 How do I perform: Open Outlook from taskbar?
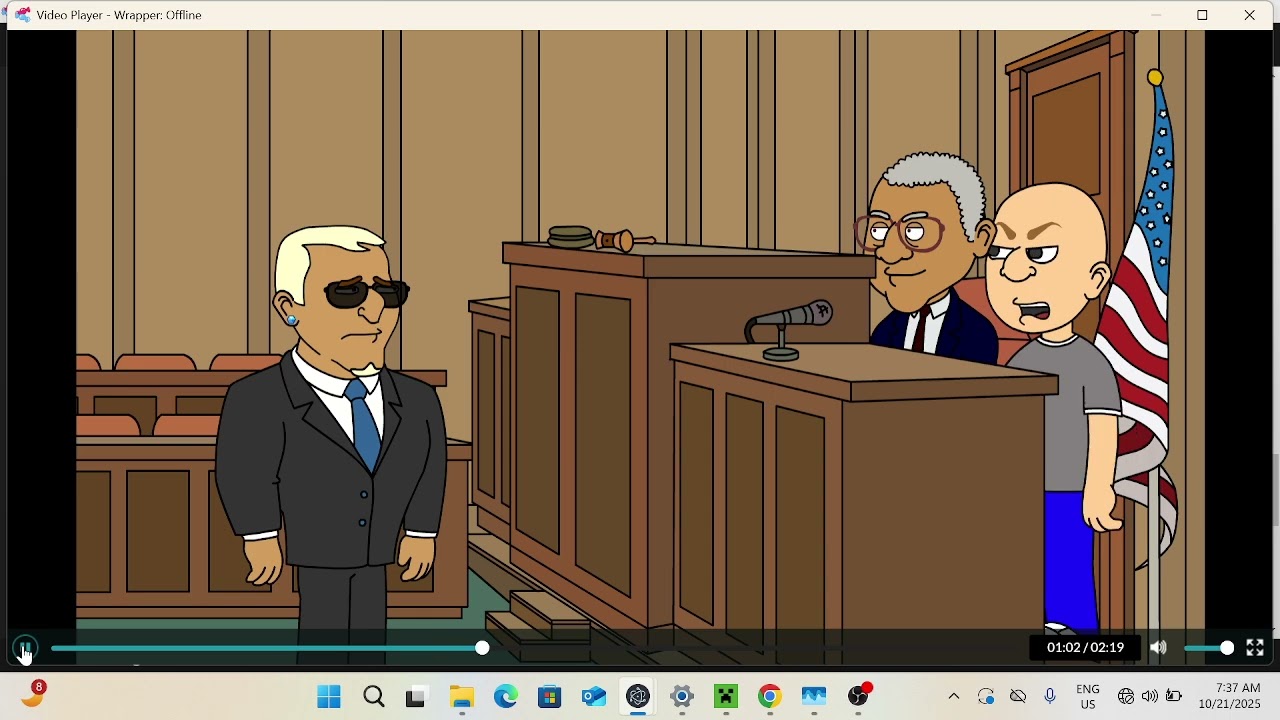[594, 696]
